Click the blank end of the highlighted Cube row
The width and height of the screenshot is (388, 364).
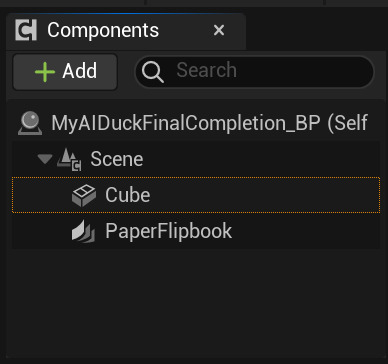(267, 195)
